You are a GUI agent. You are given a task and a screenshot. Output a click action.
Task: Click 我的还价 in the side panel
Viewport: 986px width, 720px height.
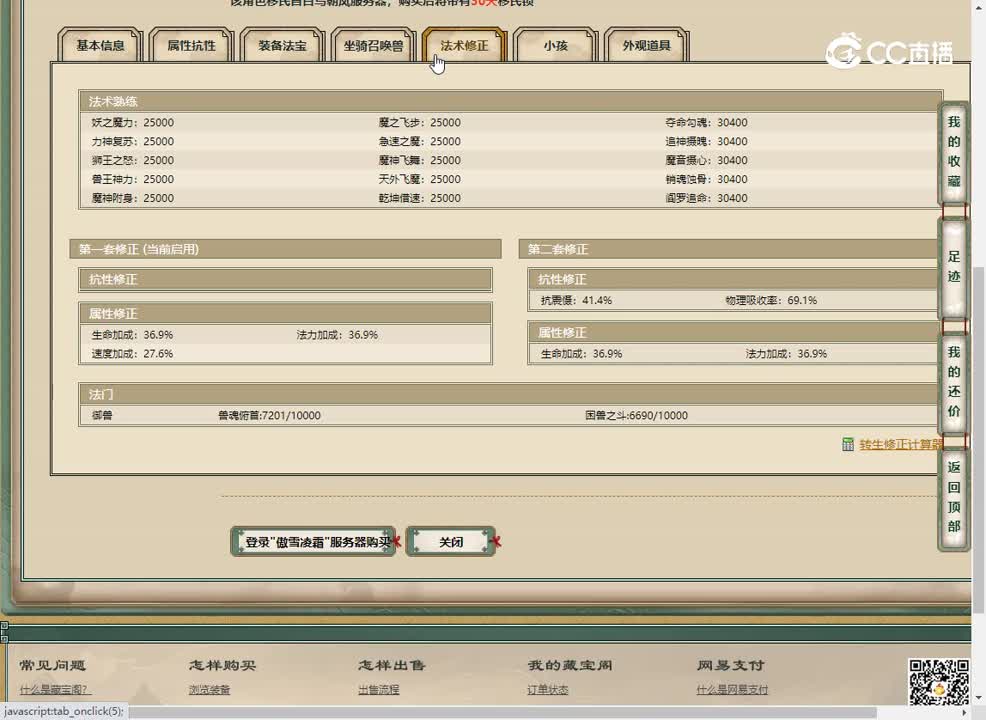pyautogui.click(x=954, y=382)
